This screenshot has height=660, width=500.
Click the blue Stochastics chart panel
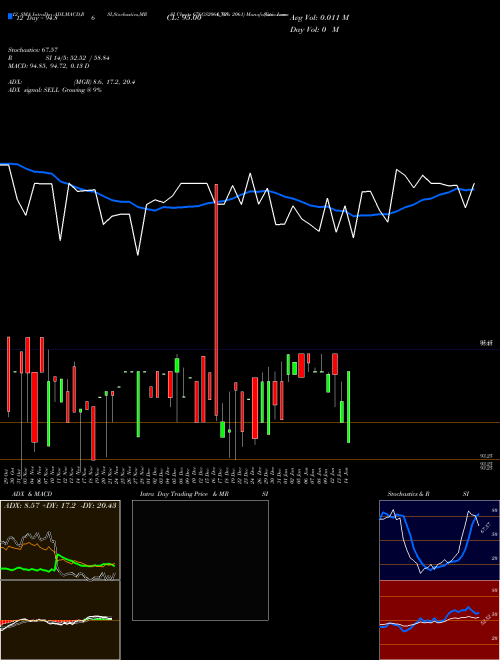[439, 540]
